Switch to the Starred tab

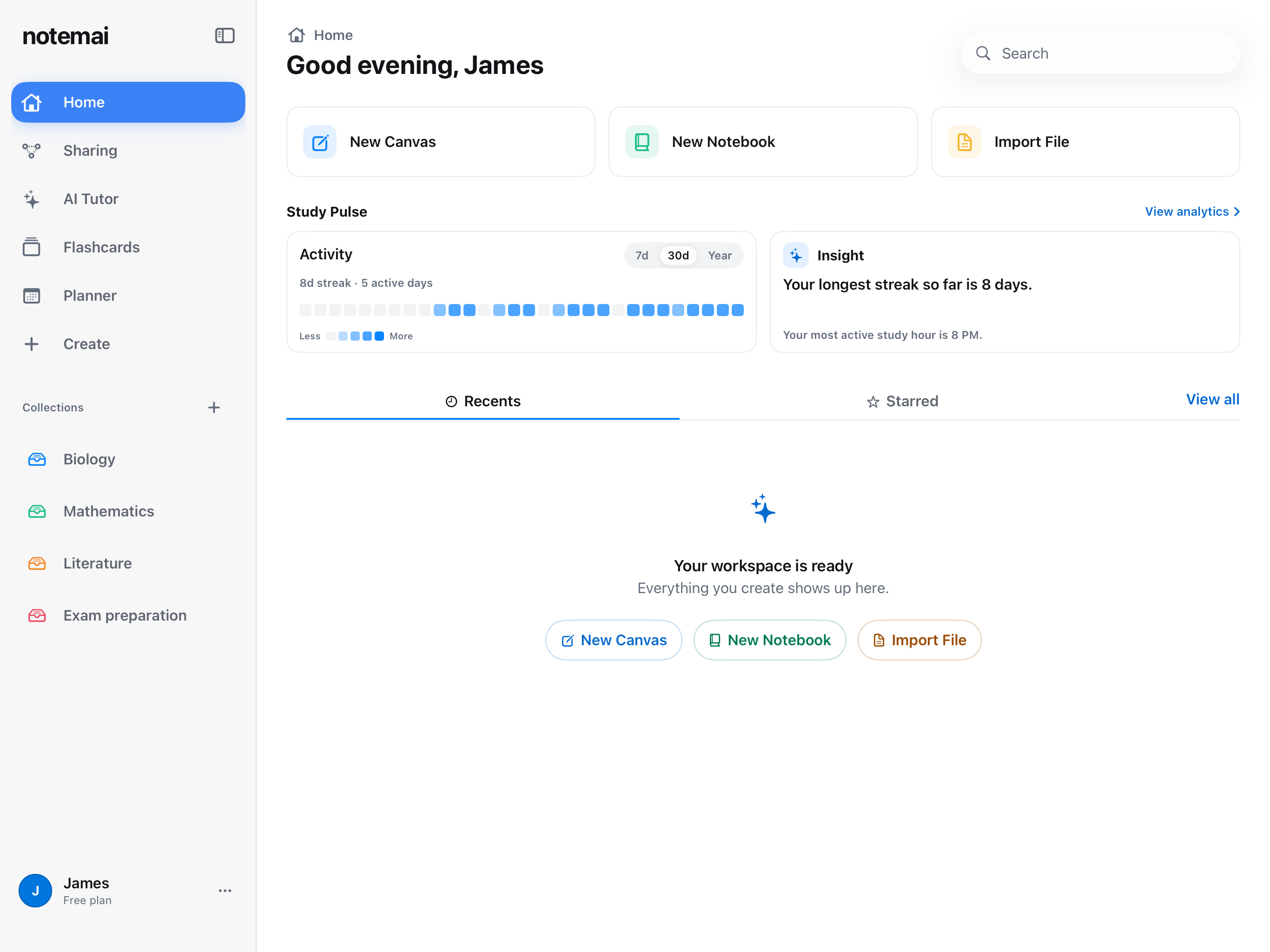[902, 401]
